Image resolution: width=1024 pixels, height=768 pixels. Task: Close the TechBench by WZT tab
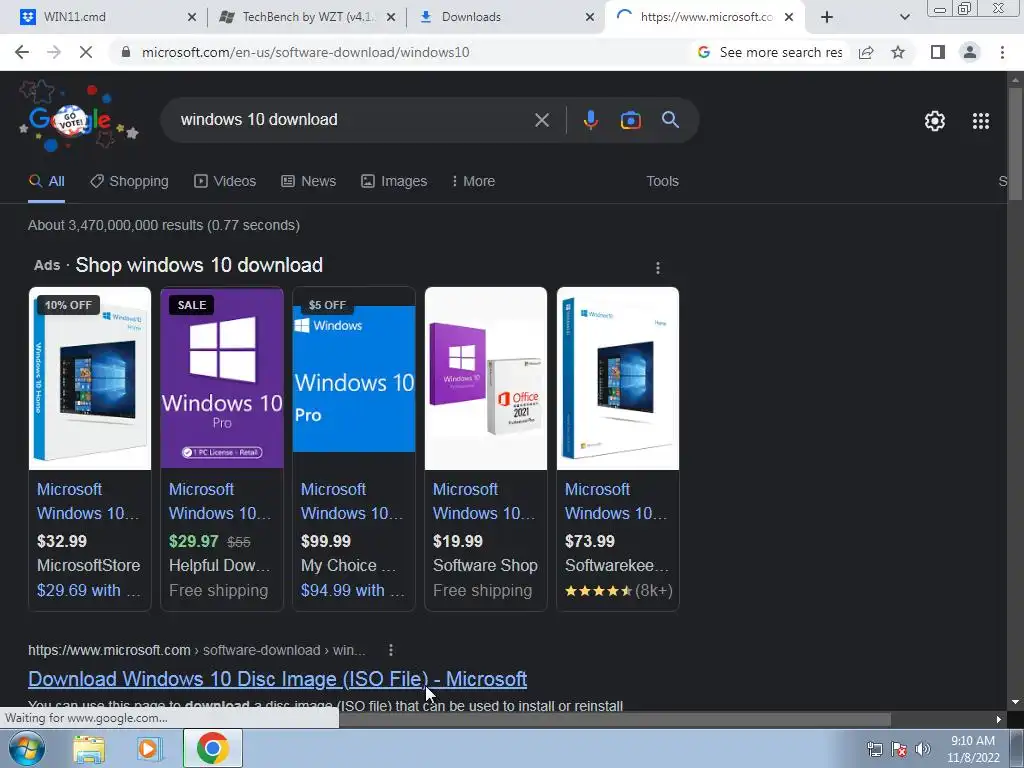(391, 18)
